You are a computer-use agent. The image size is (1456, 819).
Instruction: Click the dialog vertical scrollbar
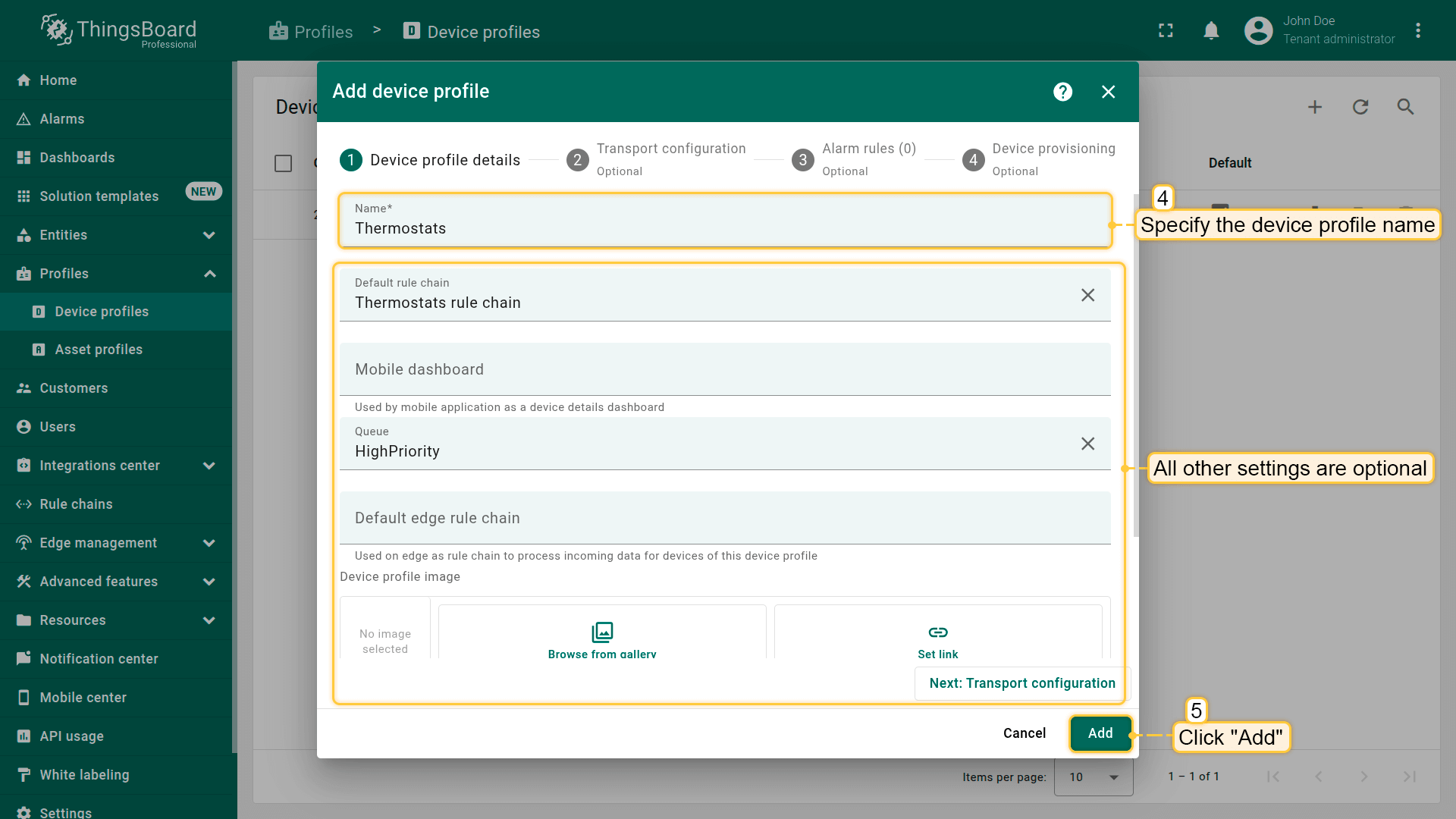click(x=1135, y=364)
